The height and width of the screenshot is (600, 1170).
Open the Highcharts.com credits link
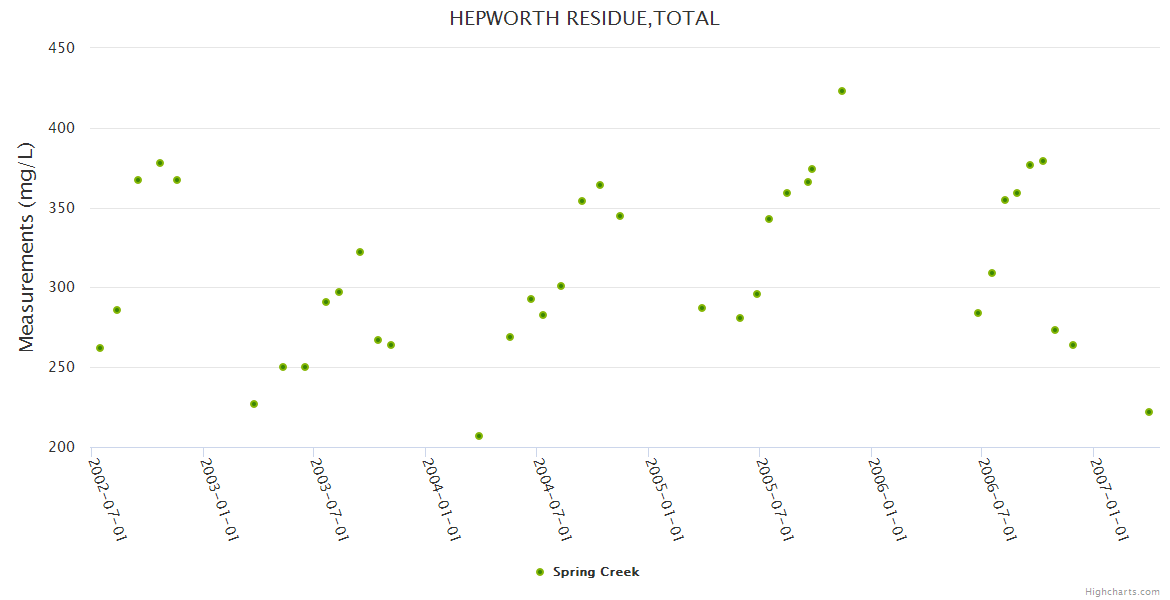coord(1122,591)
